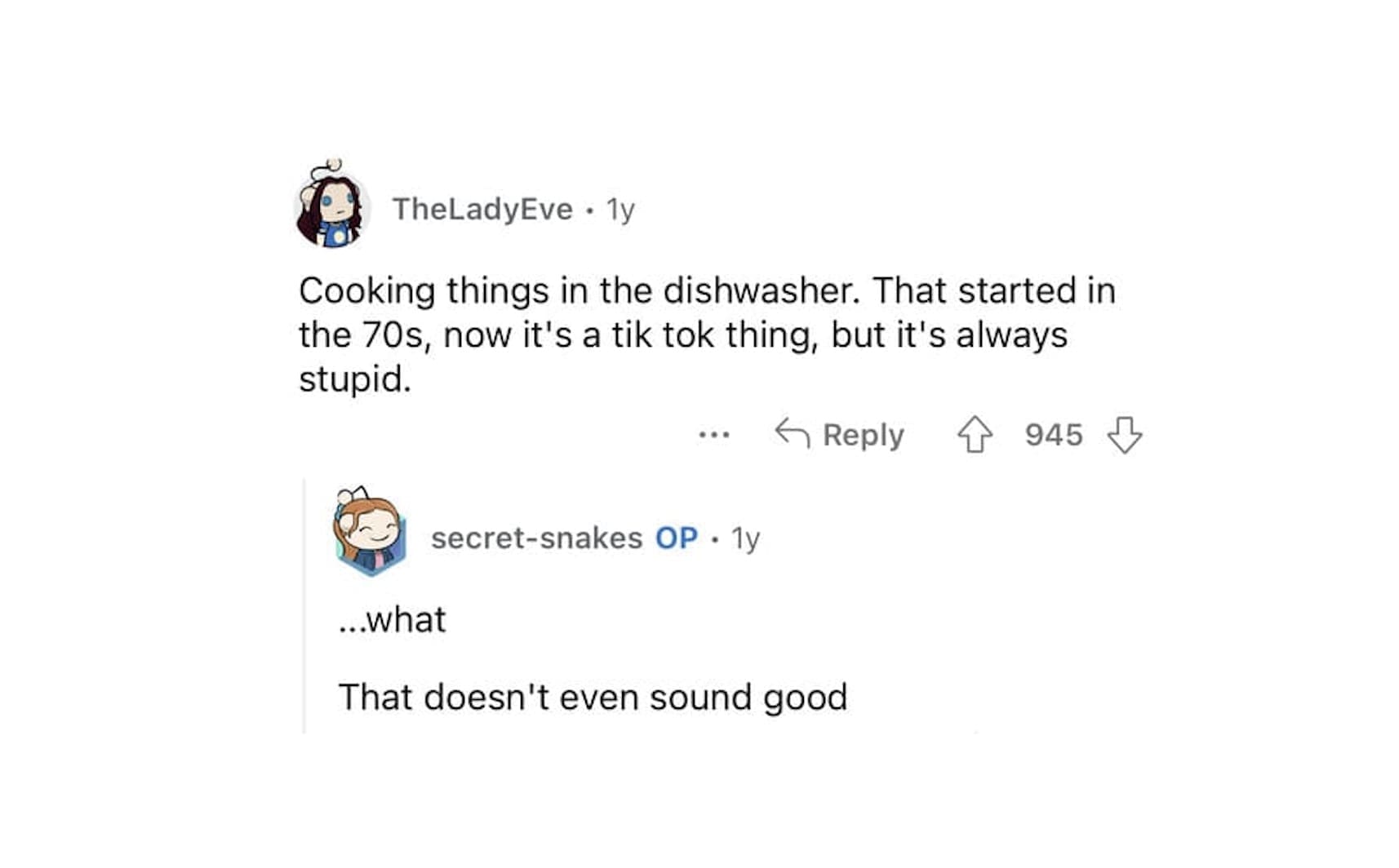Click the Reply text label
The width and height of the screenshot is (1399, 868).
(x=863, y=435)
